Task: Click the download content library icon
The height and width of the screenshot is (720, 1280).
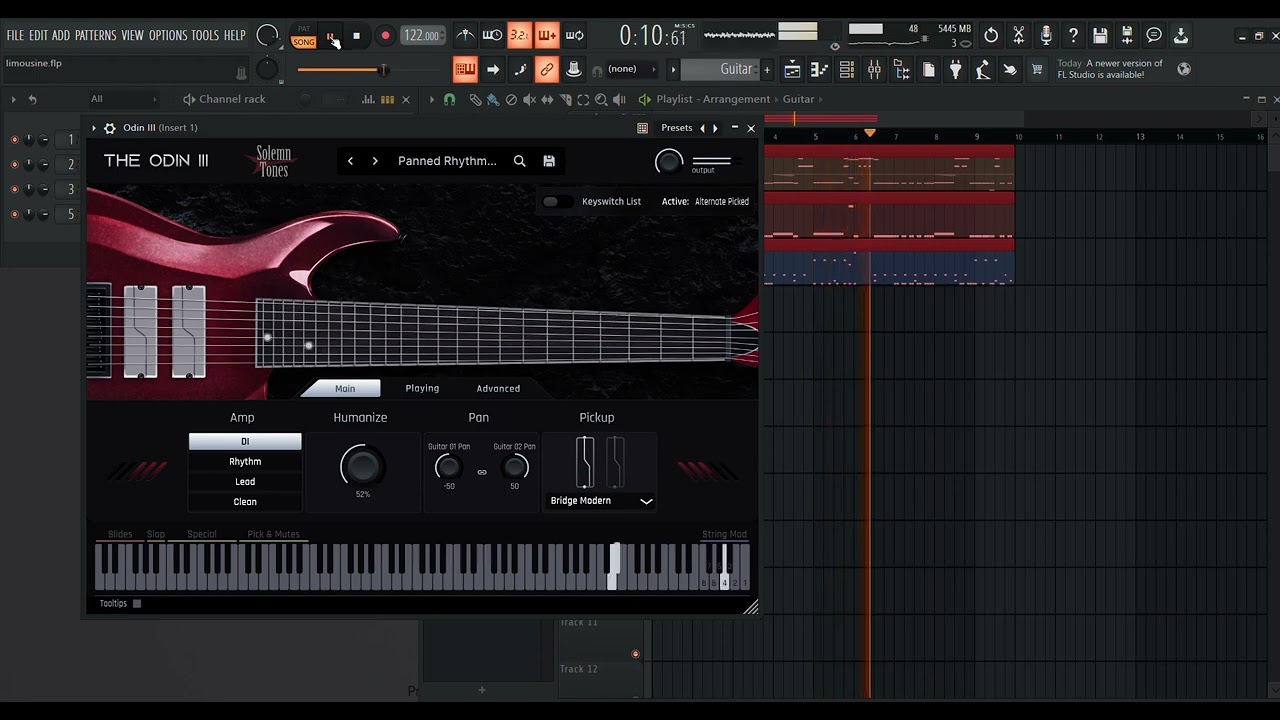Action: pyautogui.click(x=1181, y=35)
